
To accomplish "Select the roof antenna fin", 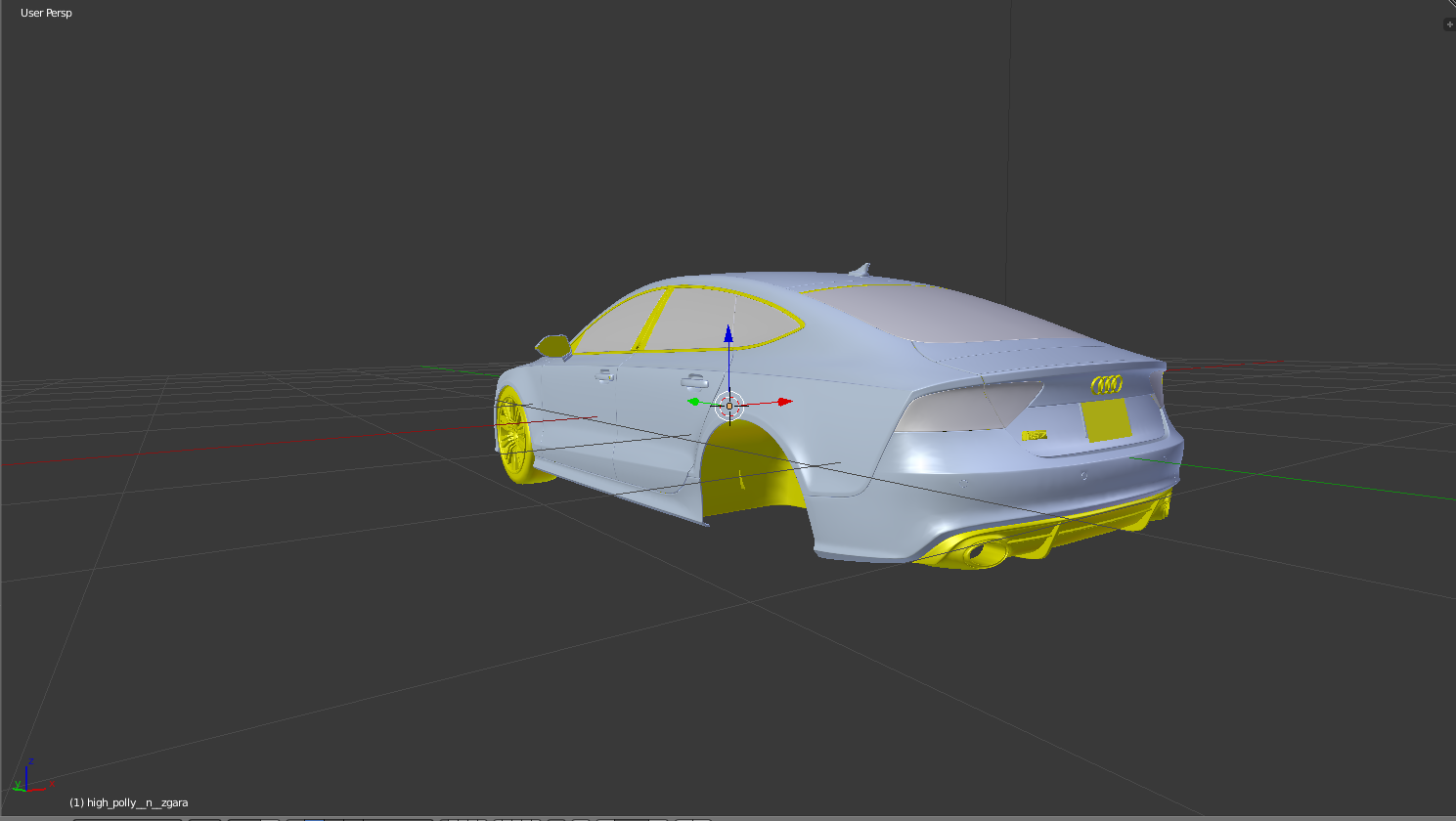I will [x=860, y=268].
